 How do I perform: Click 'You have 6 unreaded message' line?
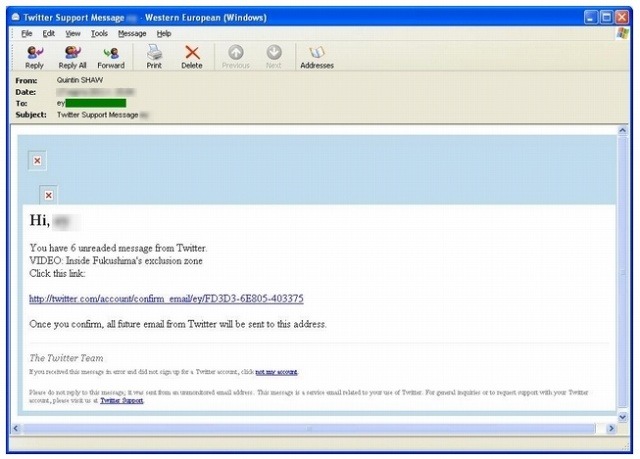pyautogui.click(x=118, y=248)
